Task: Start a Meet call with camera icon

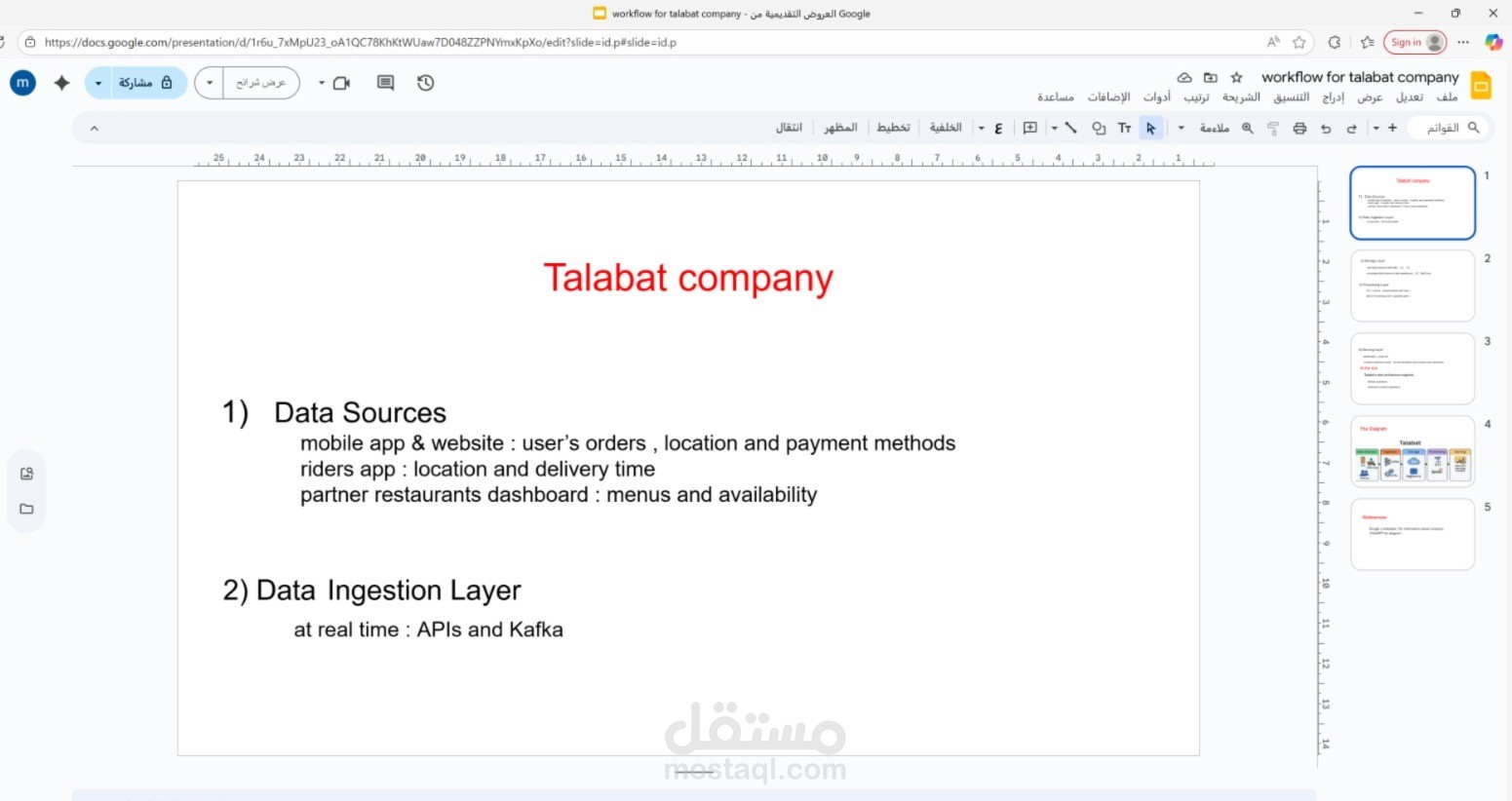Action: pos(341,83)
